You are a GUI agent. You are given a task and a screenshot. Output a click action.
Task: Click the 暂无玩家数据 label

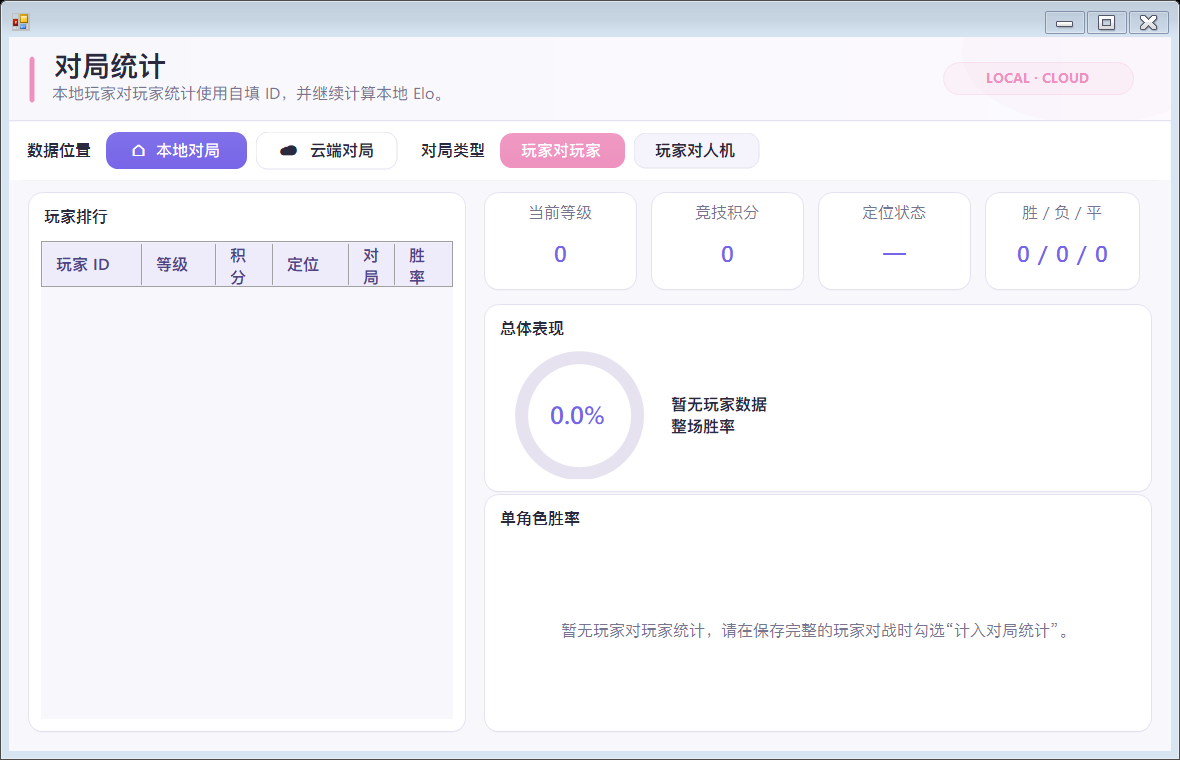click(719, 404)
